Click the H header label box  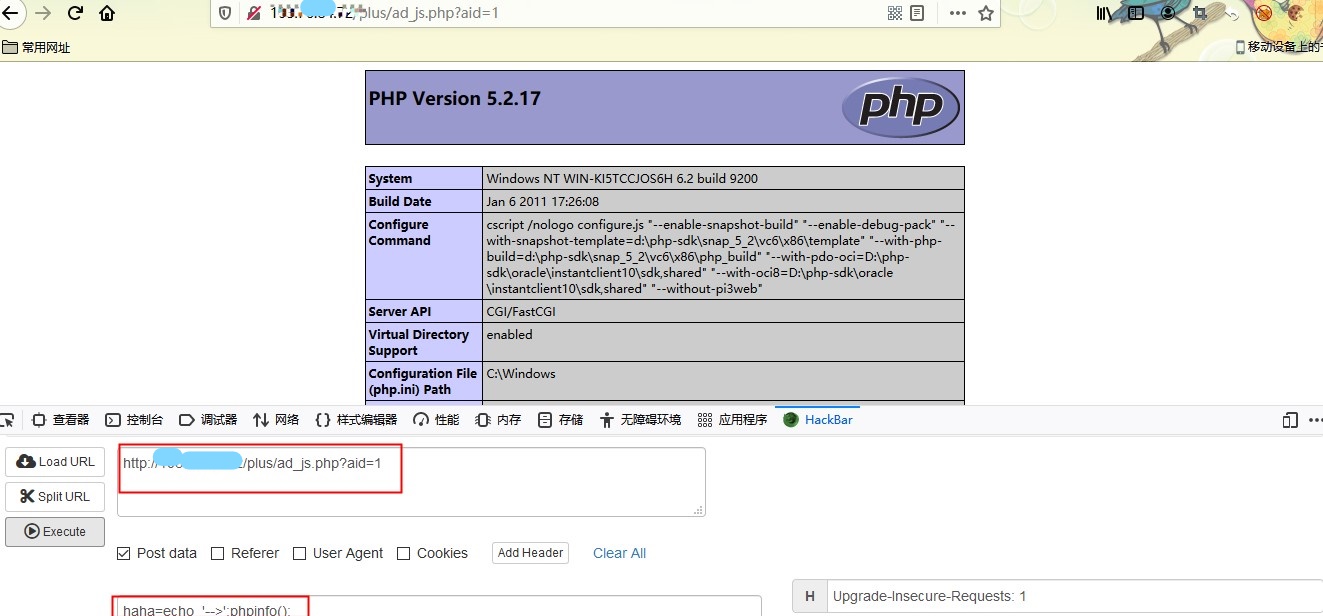tap(809, 597)
